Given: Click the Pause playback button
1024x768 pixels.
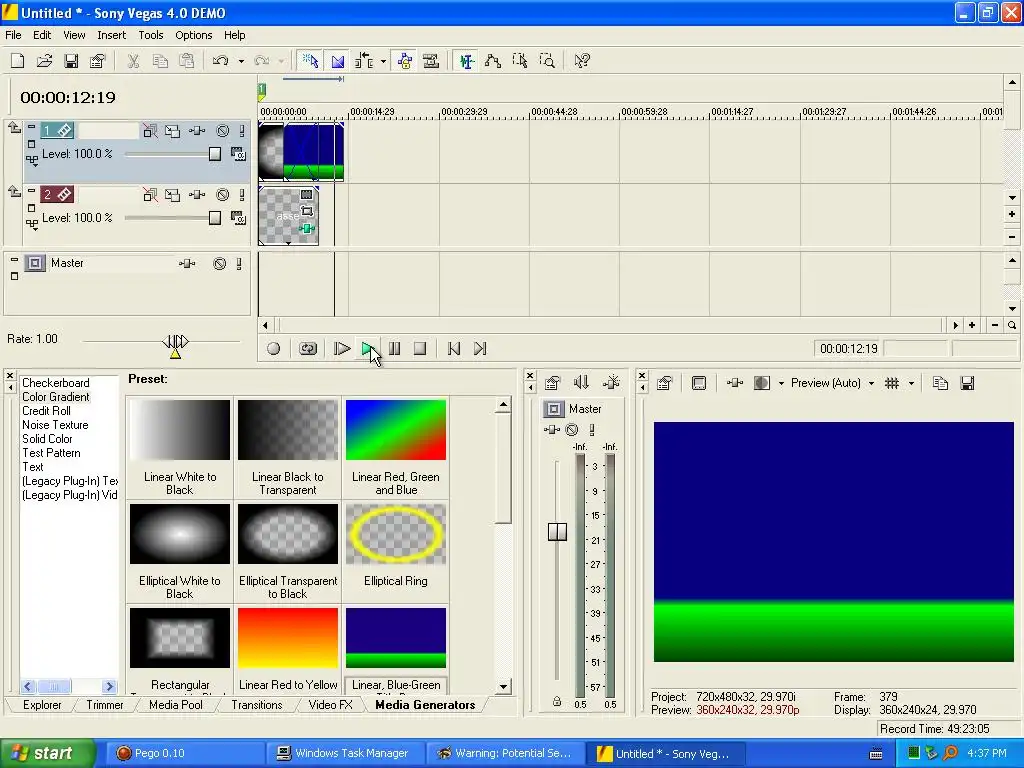Looking at the screenshot, I should click(x=394, y=349).
